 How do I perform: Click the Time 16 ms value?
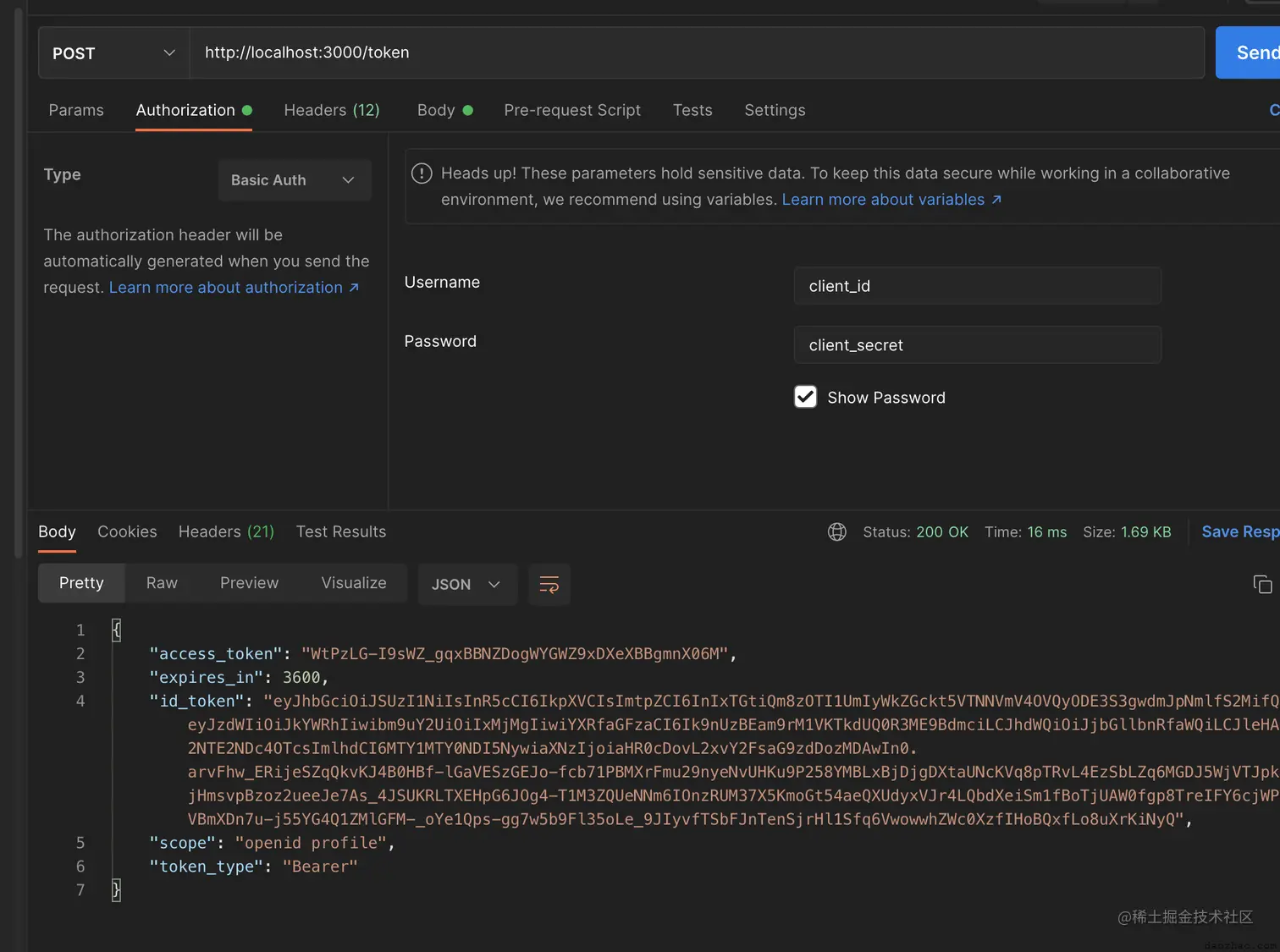(1047, 531)
